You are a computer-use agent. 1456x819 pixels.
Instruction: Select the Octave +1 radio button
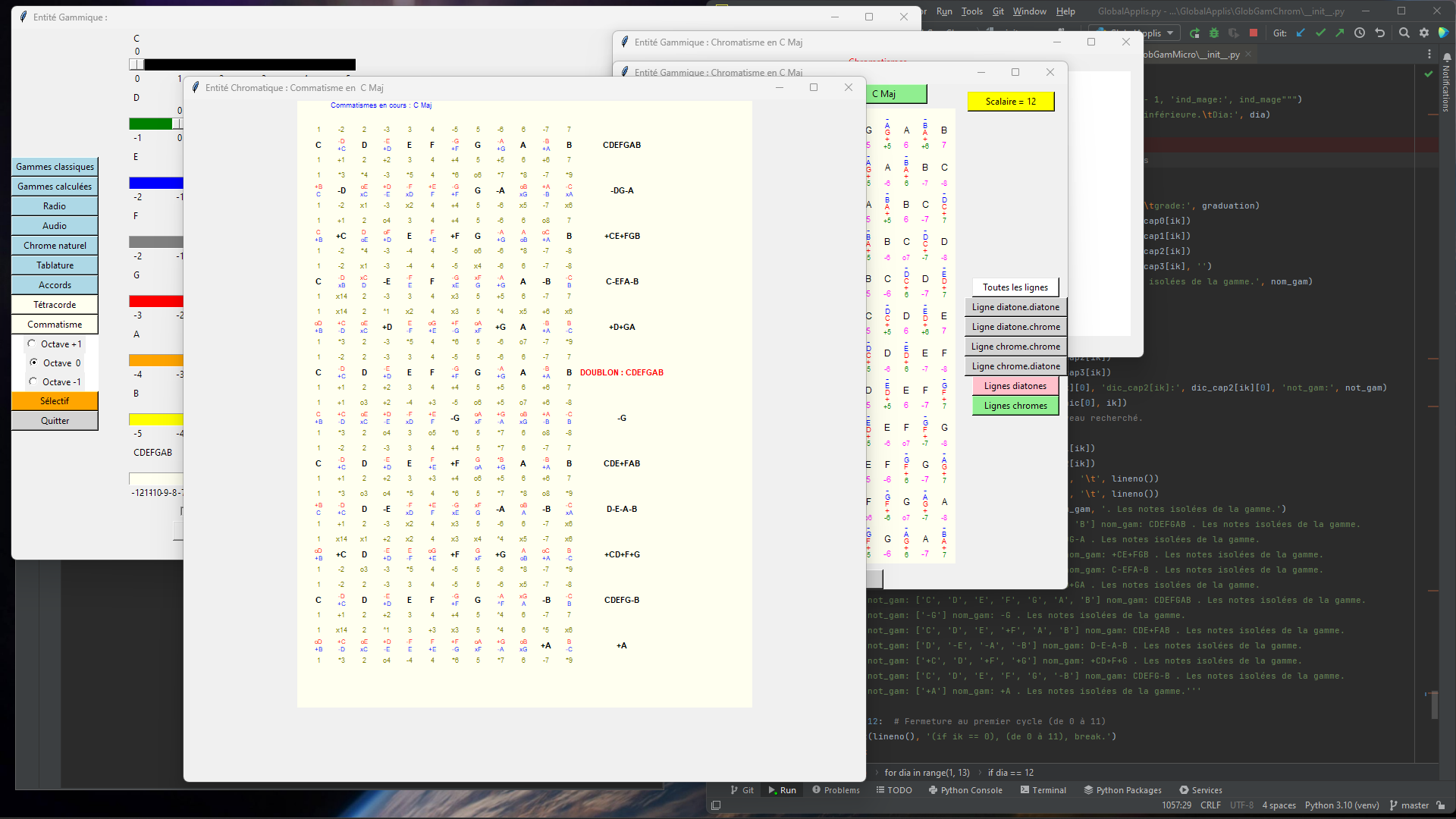pyautogui.click(x=32, y=344)
